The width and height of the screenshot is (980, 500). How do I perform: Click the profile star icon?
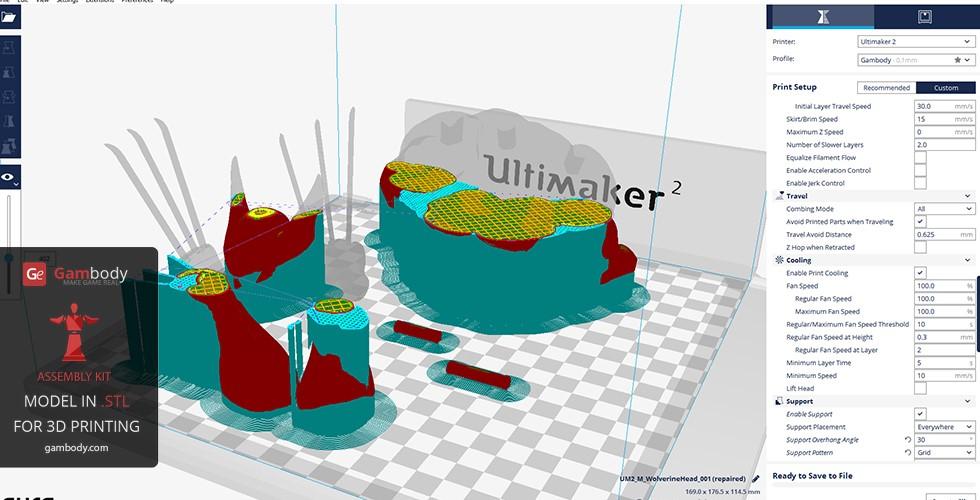click(x=957, y=60)
